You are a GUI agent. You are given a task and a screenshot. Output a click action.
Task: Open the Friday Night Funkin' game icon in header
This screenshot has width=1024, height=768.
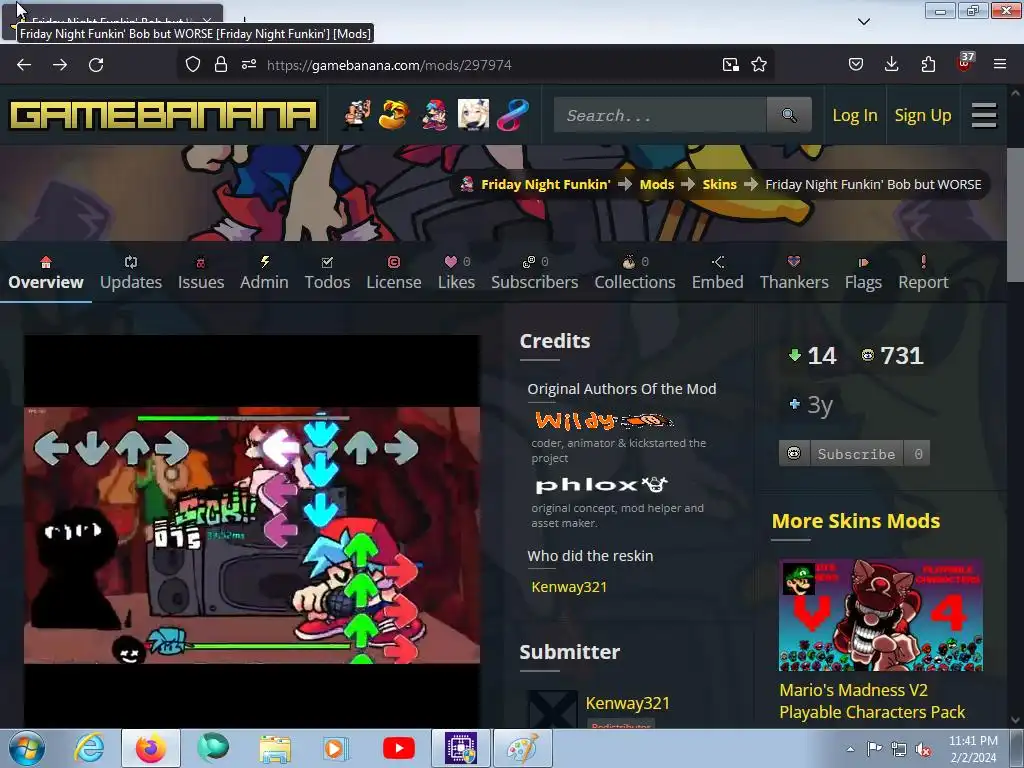pyautogui.click(x=434, y=115)
